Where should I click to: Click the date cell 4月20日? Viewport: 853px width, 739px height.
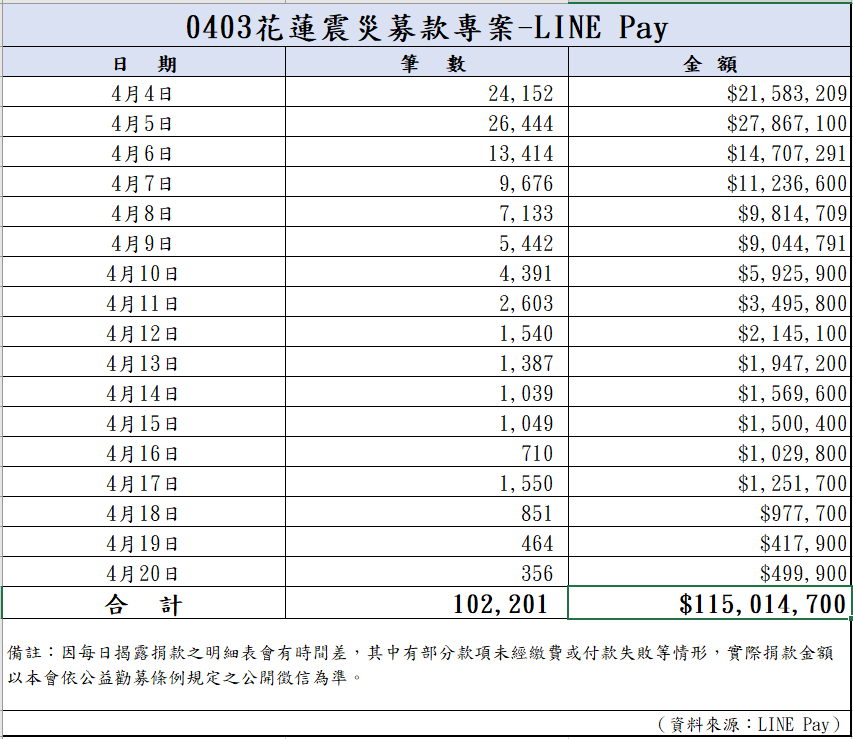tap(144, 571)
